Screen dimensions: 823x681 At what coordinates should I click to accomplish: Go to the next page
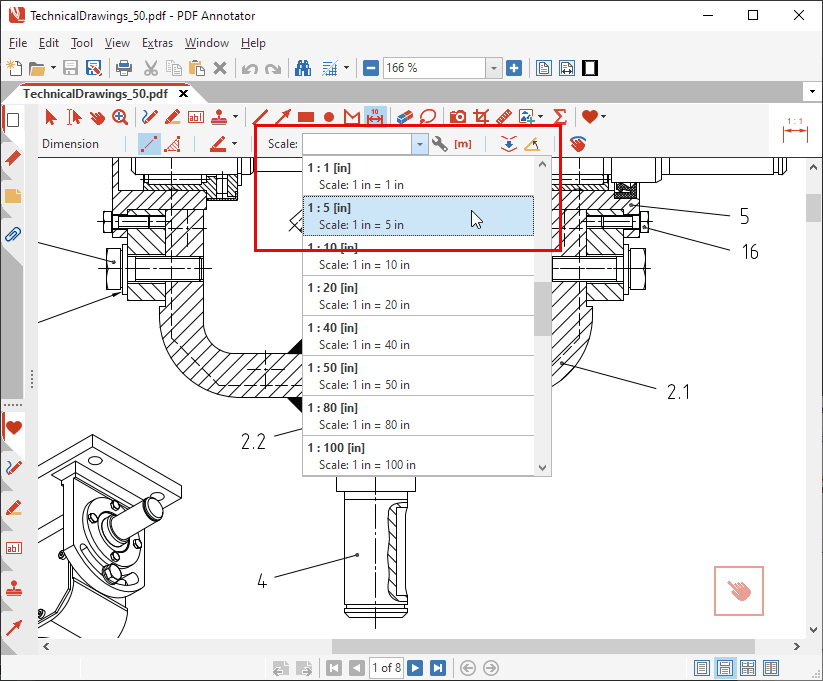415,668
